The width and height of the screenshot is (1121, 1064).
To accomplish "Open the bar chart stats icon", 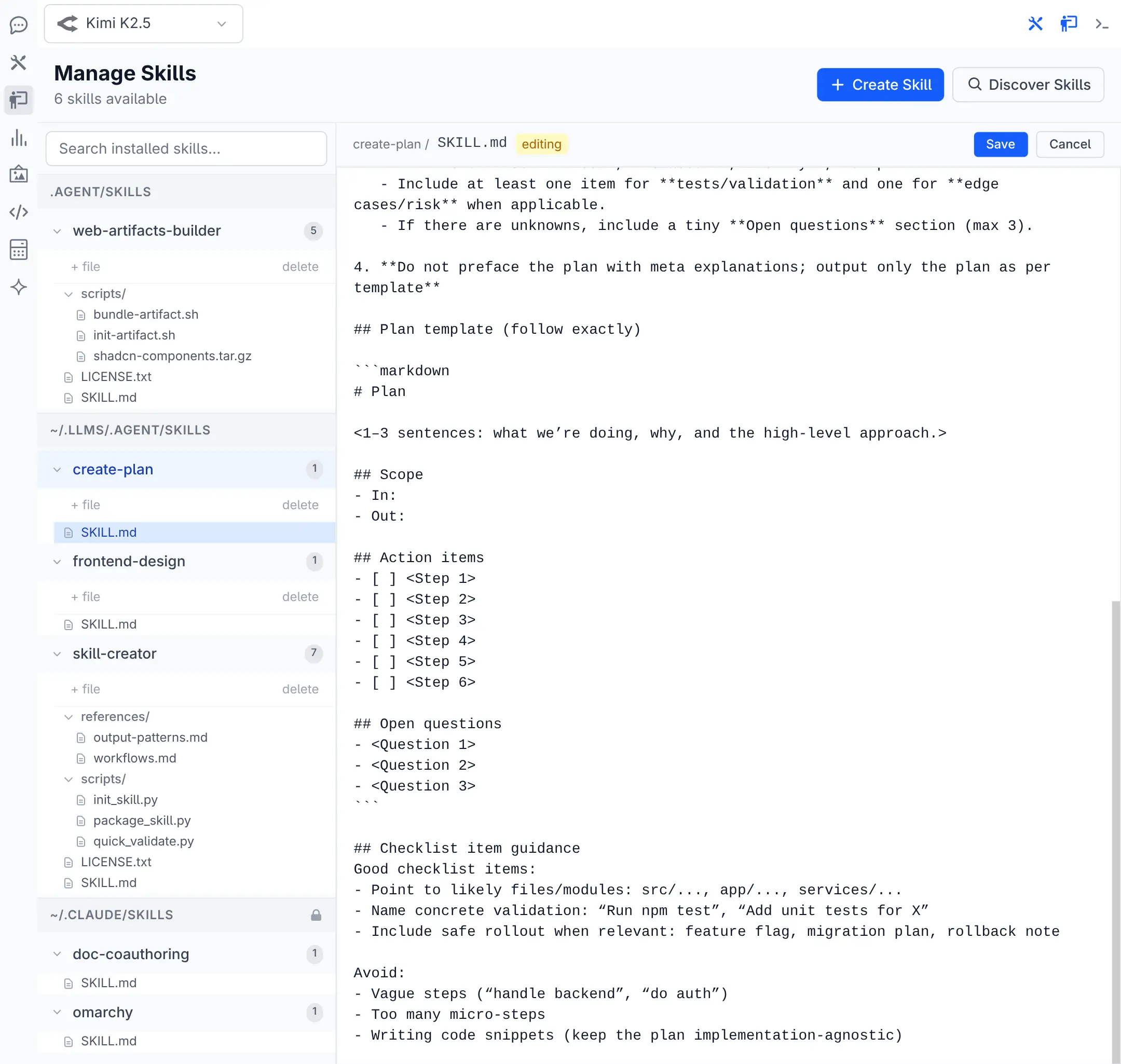I will point(19,138).
